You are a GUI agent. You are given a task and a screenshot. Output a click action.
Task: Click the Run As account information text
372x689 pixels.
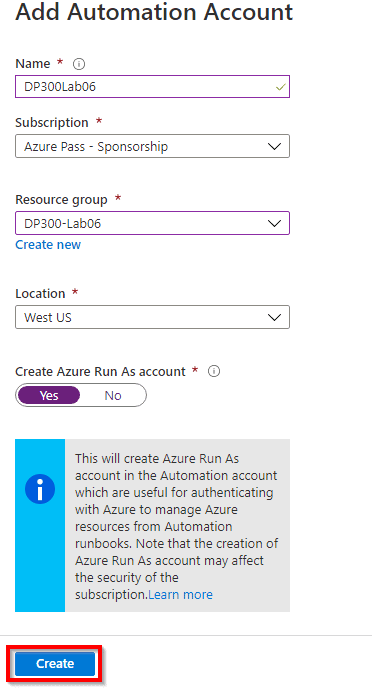(177, 526)
